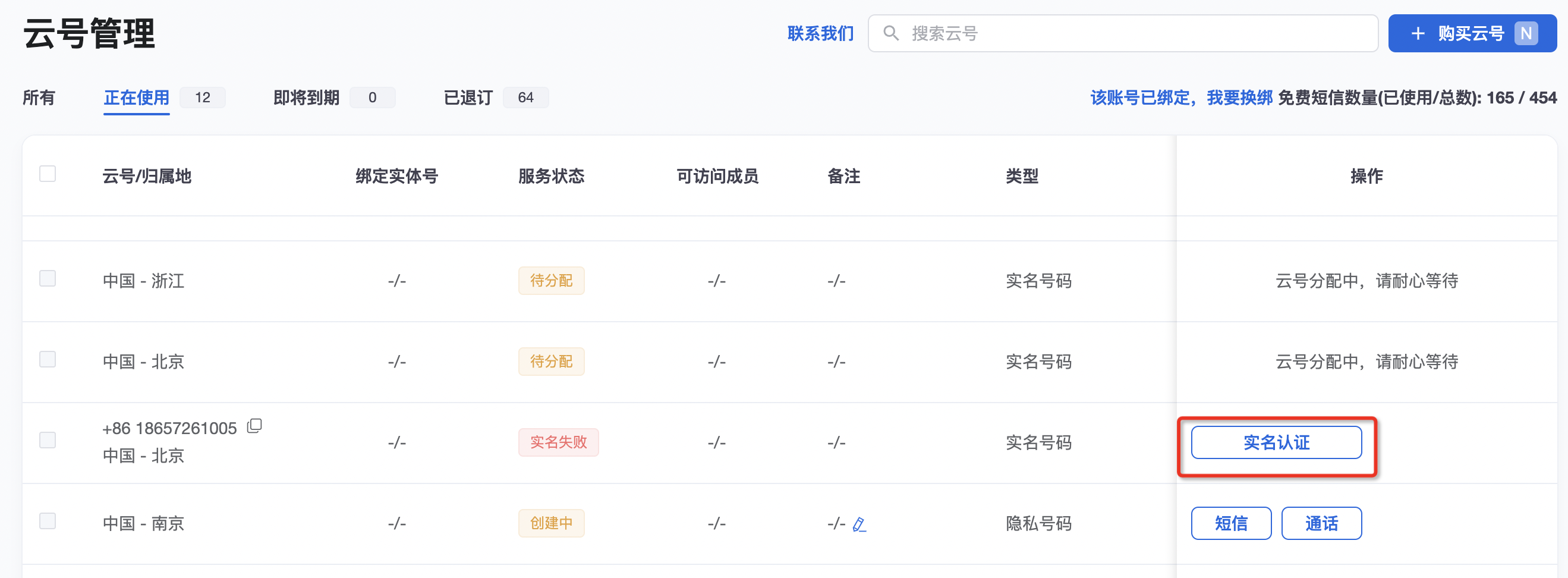The width and height of the screenshot is (1568, 578).
Task: Click the search magnifier icon
Action: tap(890, 33)
